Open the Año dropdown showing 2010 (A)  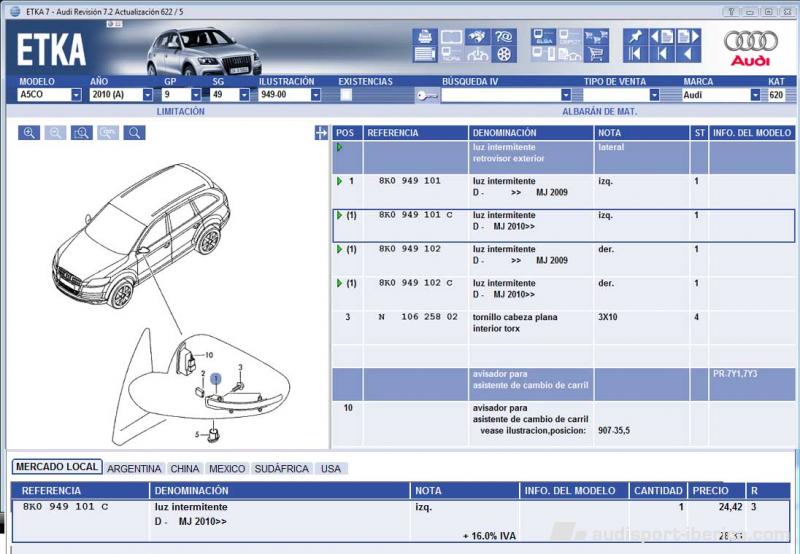point(147,95)
